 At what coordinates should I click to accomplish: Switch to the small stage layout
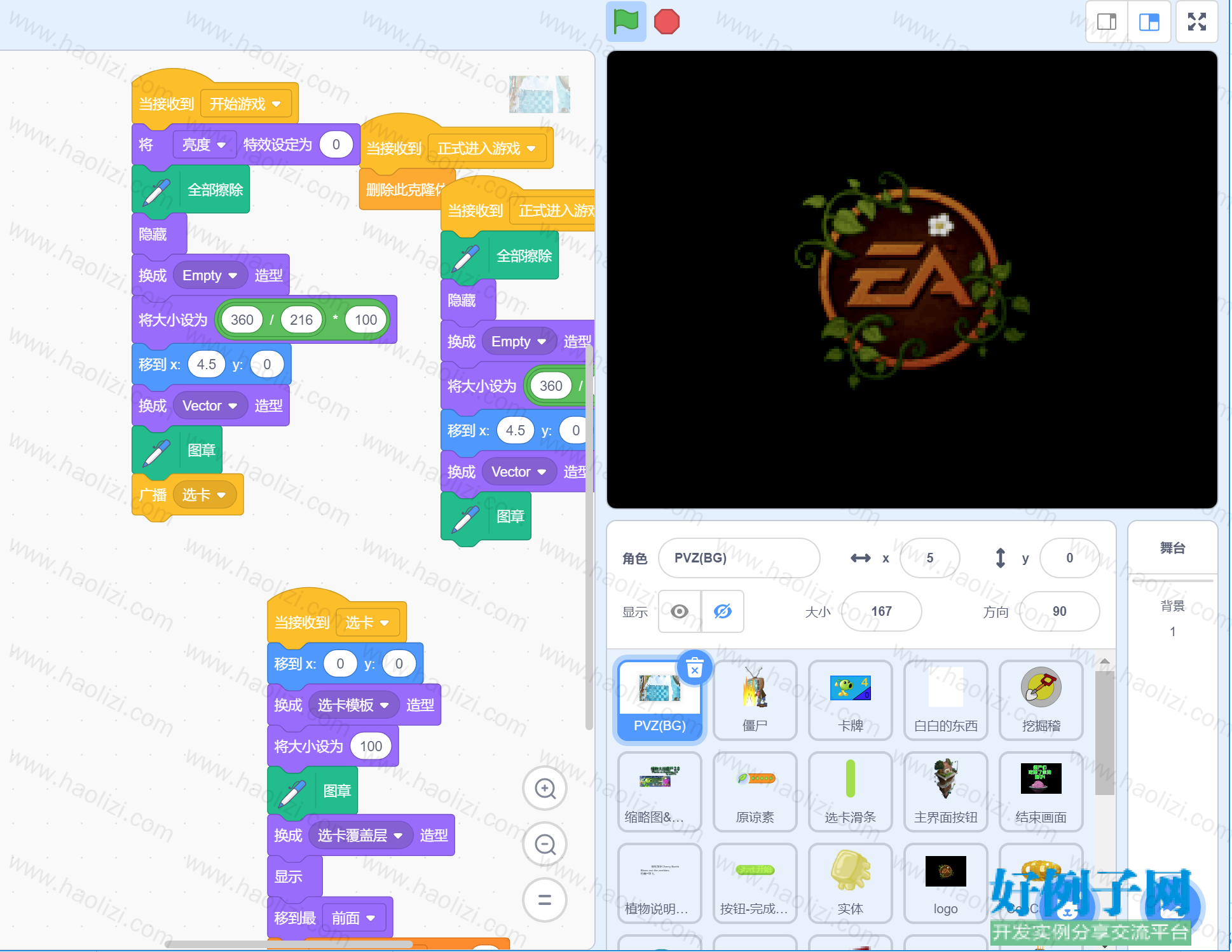click(x=1107, y=22)
